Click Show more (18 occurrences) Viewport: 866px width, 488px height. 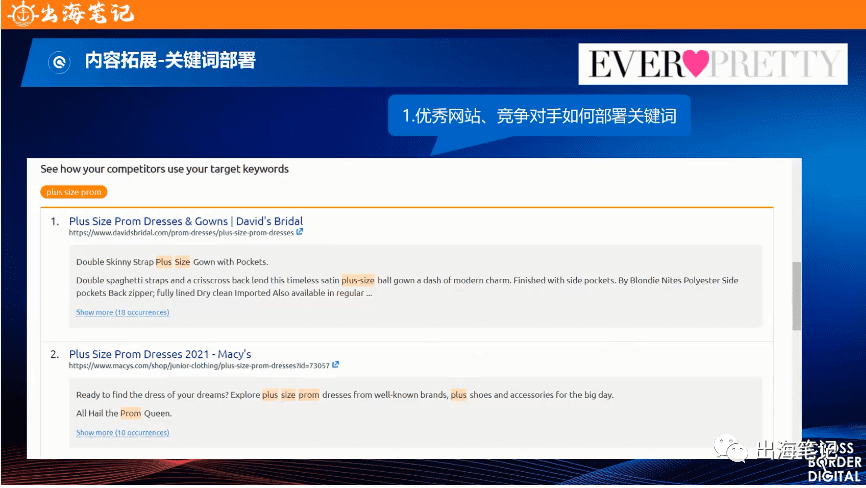123,312
